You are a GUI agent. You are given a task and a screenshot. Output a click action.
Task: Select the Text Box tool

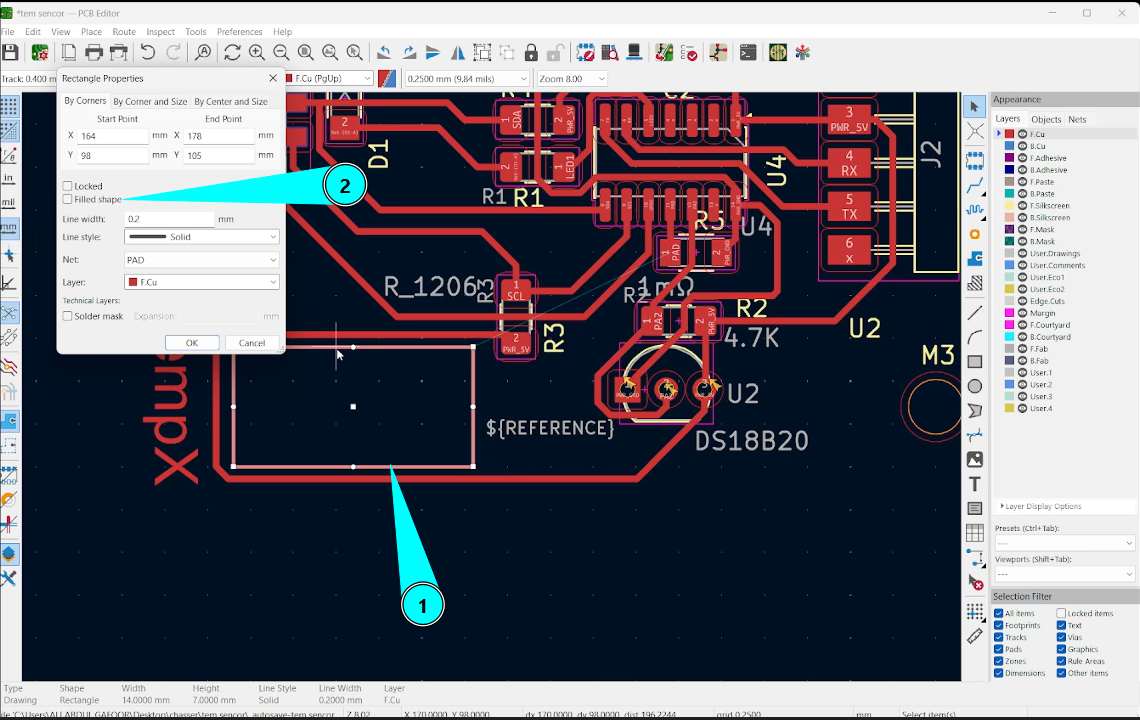974,508
